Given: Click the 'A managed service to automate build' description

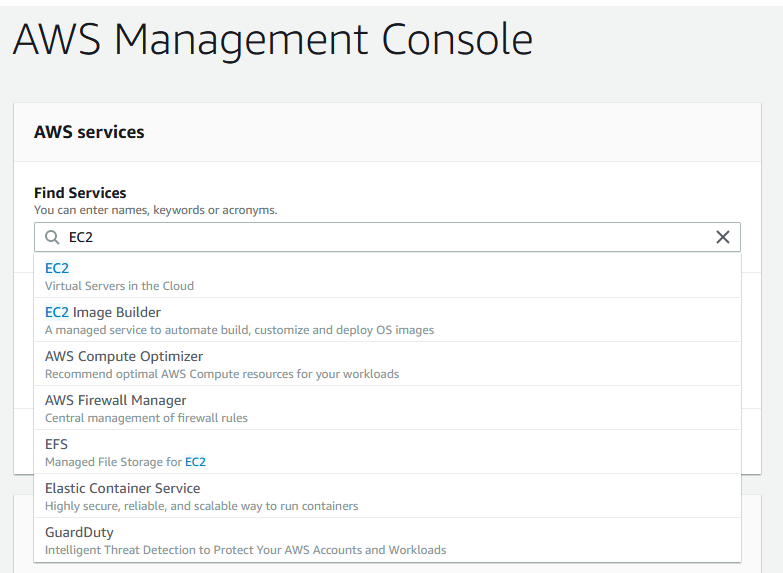Looking at the screenshot, I should coord(240,330).
